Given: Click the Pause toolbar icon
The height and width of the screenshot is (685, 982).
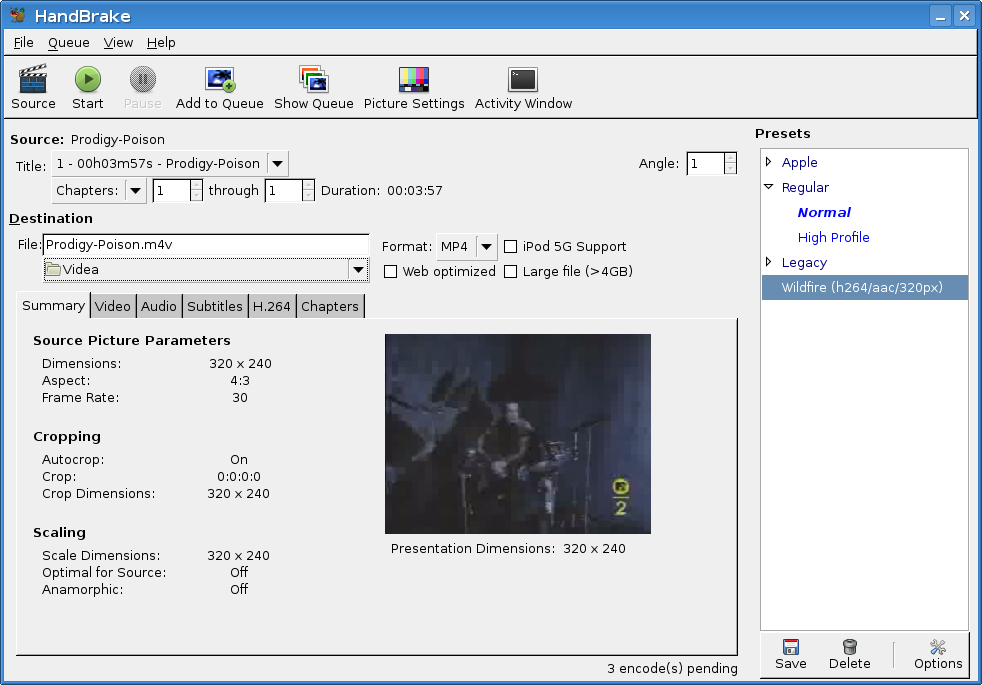Looking at the screenshot, I should coord(143,79).
